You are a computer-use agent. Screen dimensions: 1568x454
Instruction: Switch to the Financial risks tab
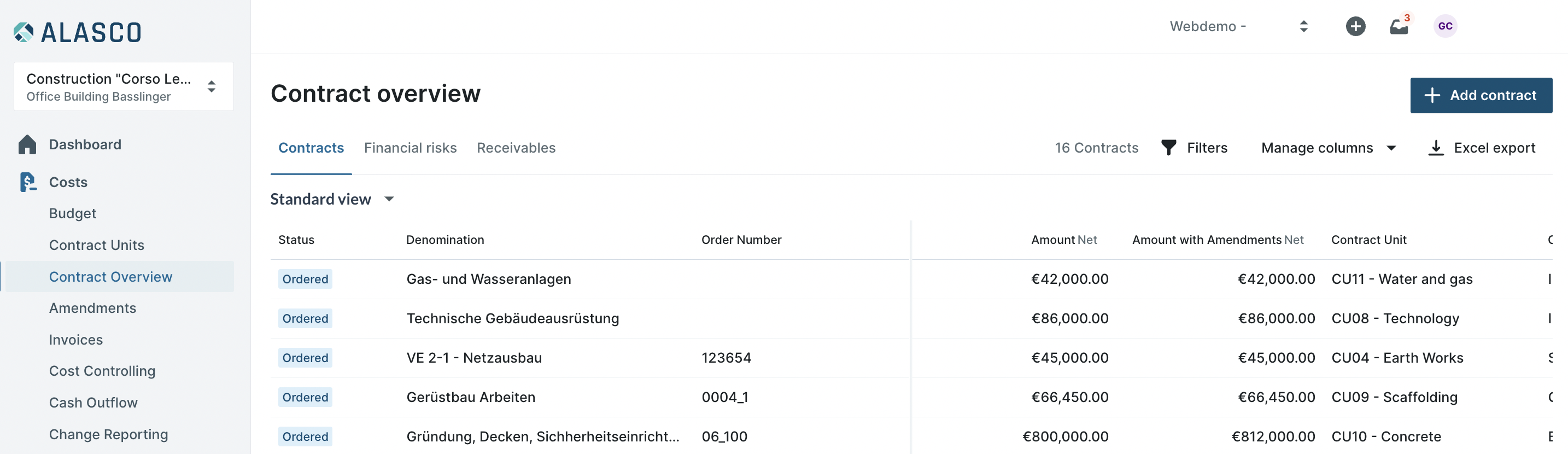[410, 148]
